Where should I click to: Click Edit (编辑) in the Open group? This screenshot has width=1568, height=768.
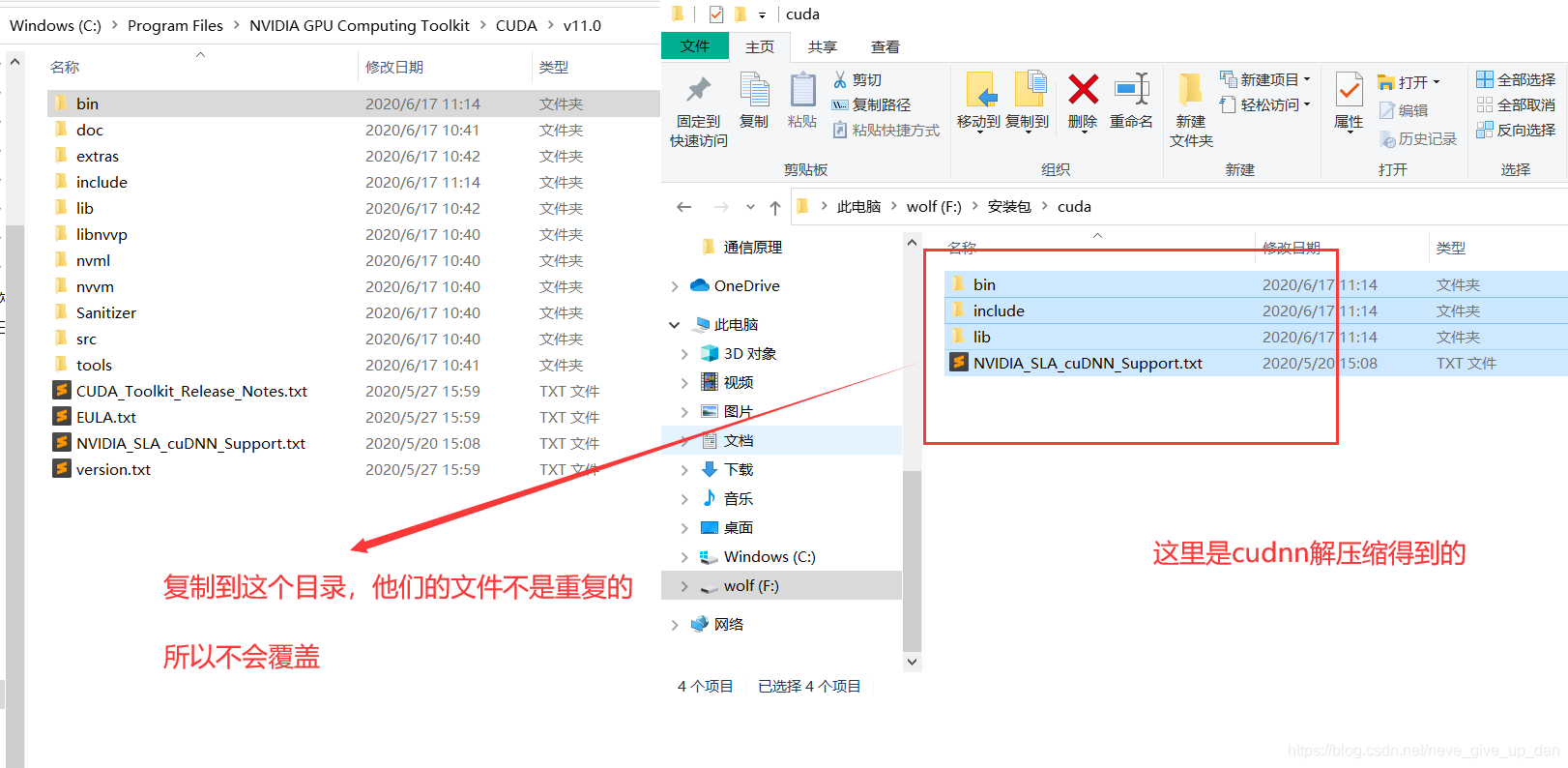(x=1404, y=110)
